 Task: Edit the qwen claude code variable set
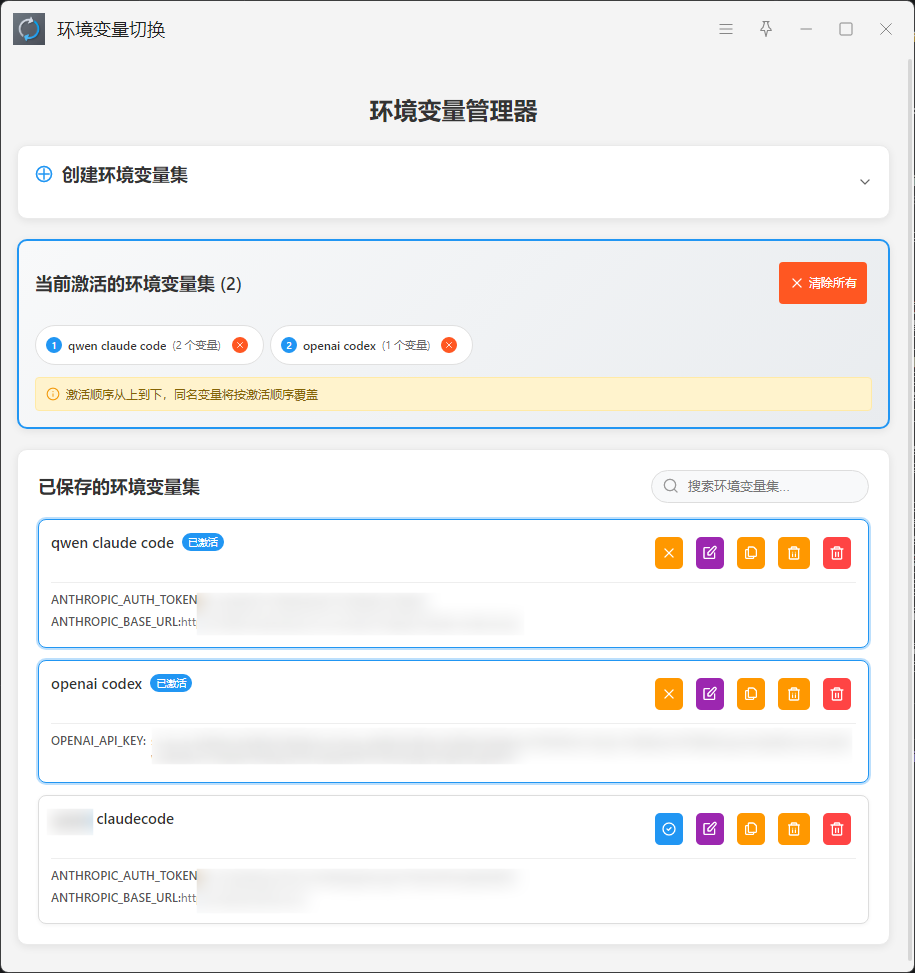pos(709,553)
